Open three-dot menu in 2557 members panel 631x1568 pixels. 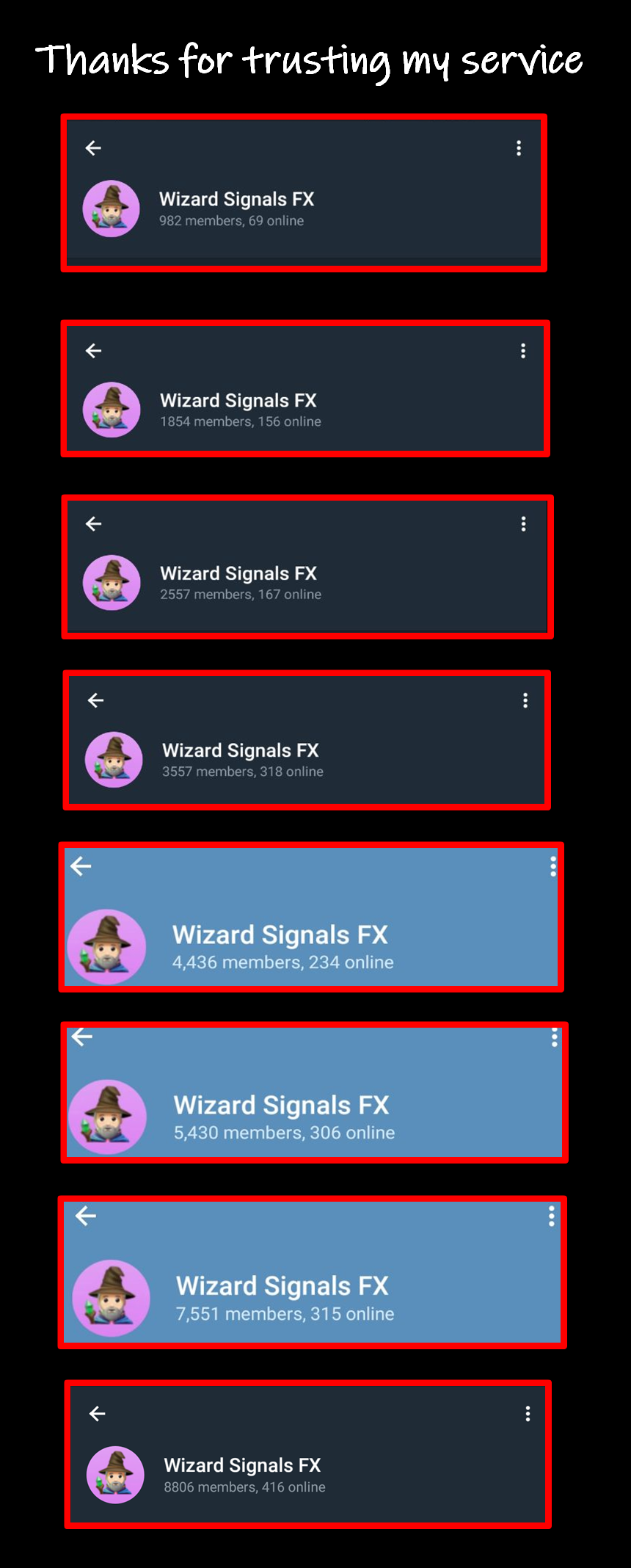[523, 523]
